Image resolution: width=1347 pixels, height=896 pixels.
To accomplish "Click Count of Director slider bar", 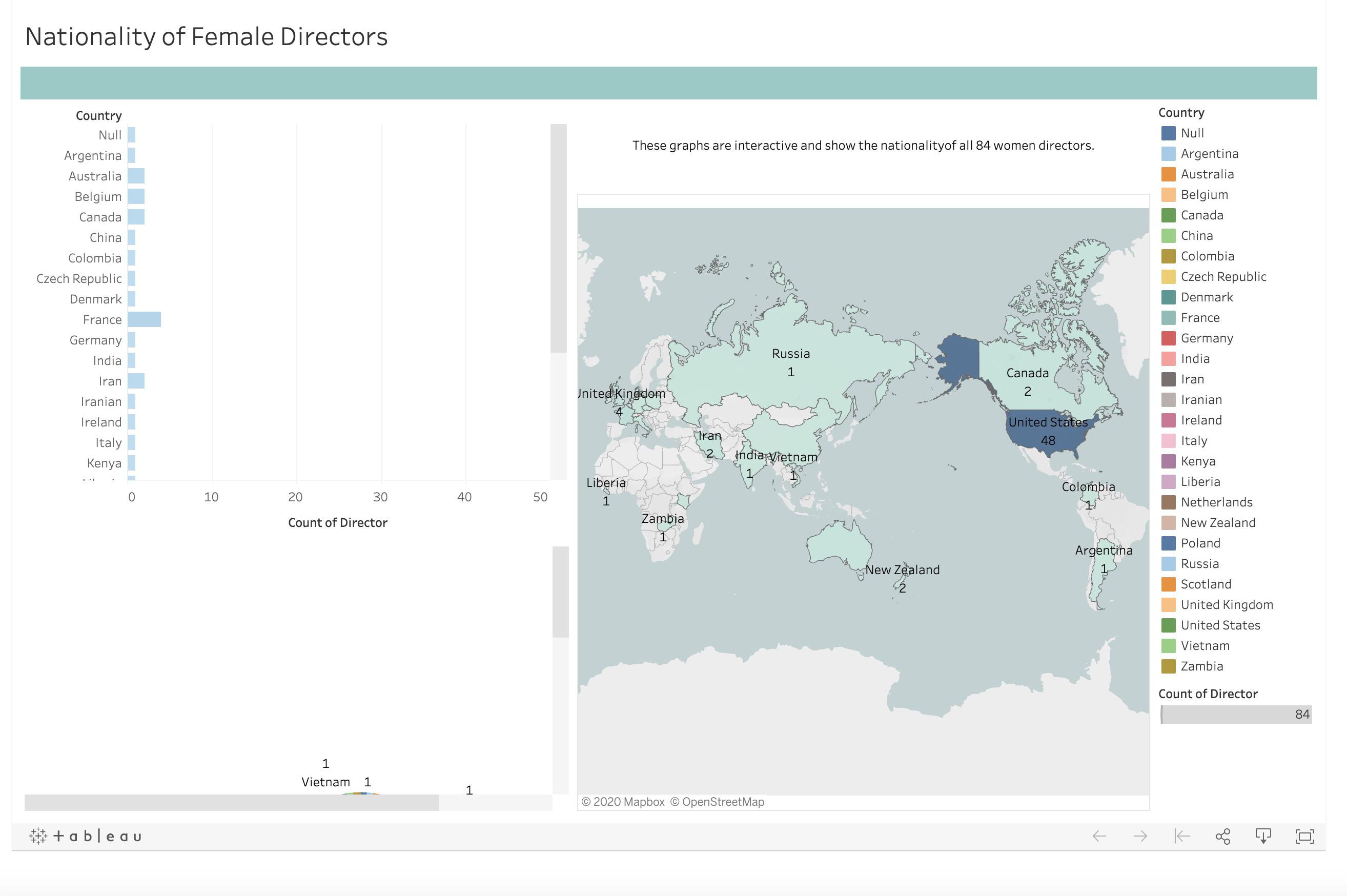I will (x=1236, y=714).
